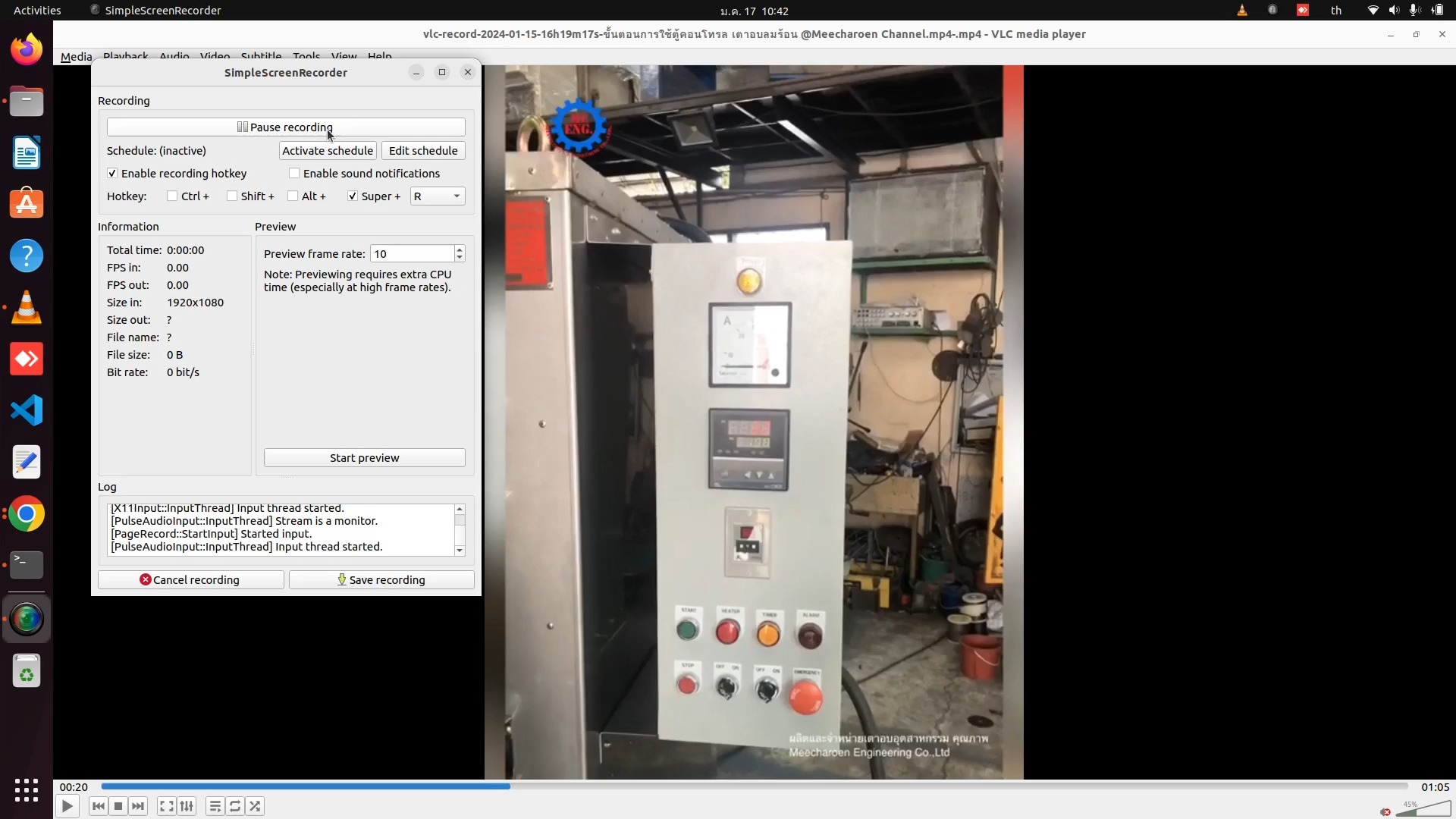Toggle fullscreen view in VLC
Viewport: 1456px width, 819px height.
(x=166, y=805)
